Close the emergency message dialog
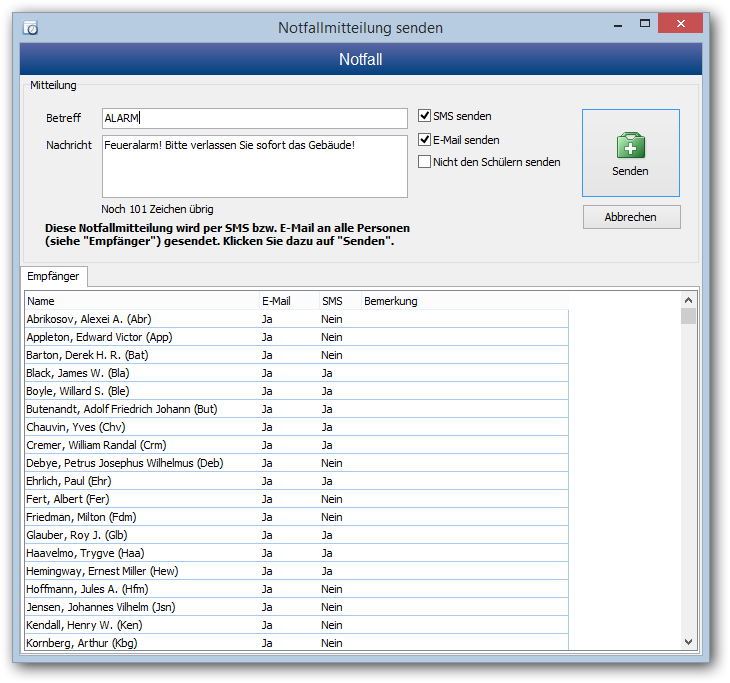The image size is (730, 683). coord(686,24)
